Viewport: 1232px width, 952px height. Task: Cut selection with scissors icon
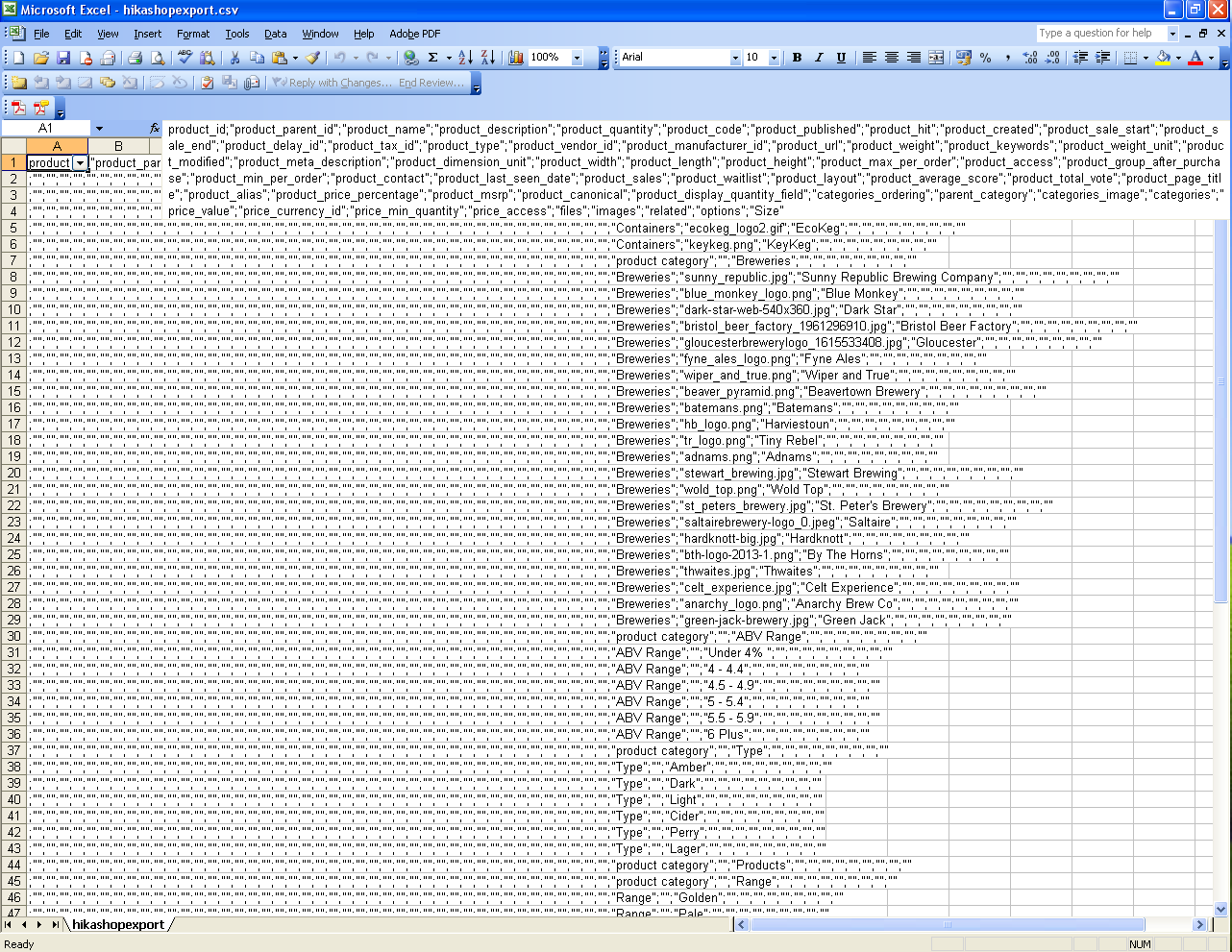coord(234,58)
